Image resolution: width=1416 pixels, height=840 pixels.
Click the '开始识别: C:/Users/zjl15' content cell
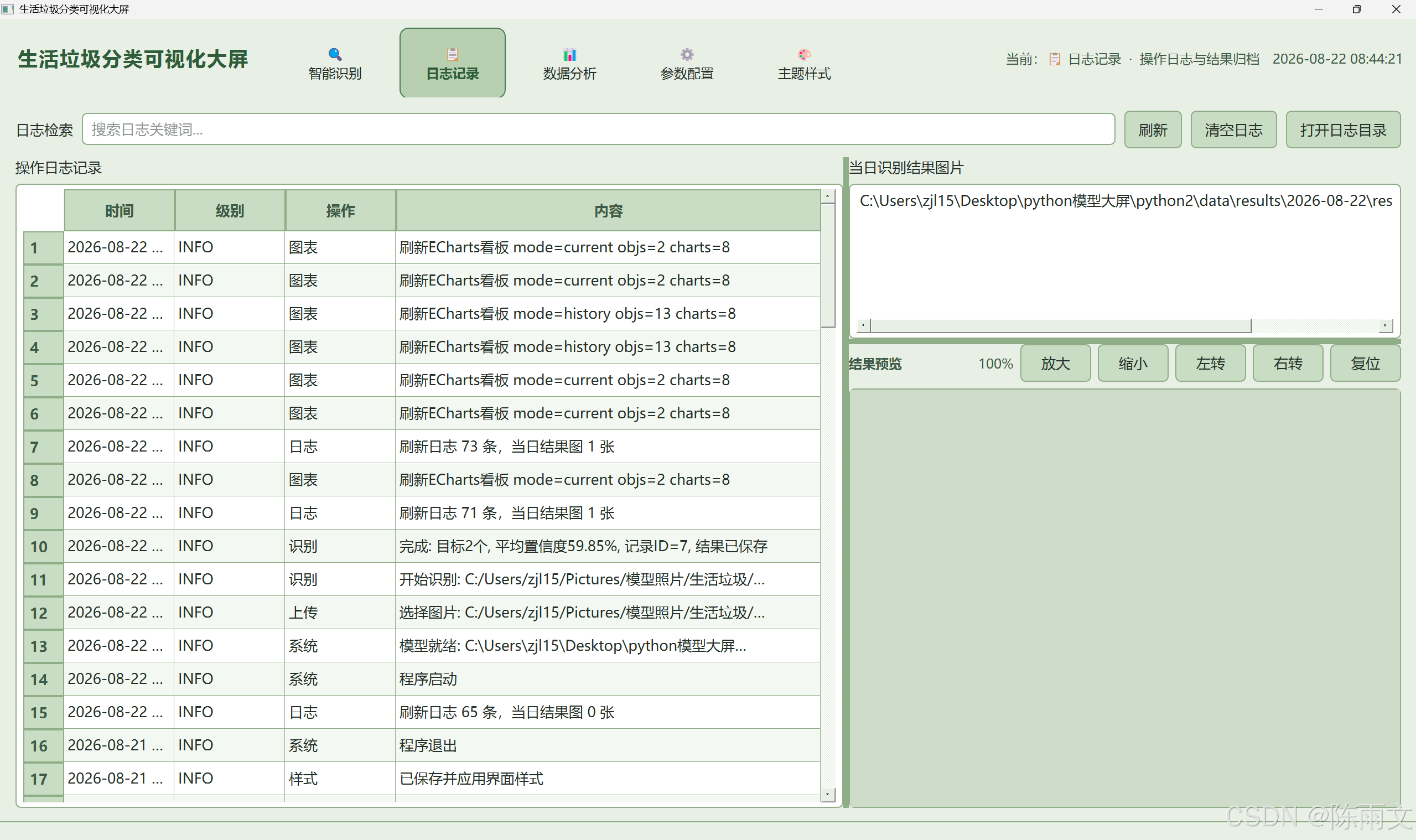click(608, 579)
